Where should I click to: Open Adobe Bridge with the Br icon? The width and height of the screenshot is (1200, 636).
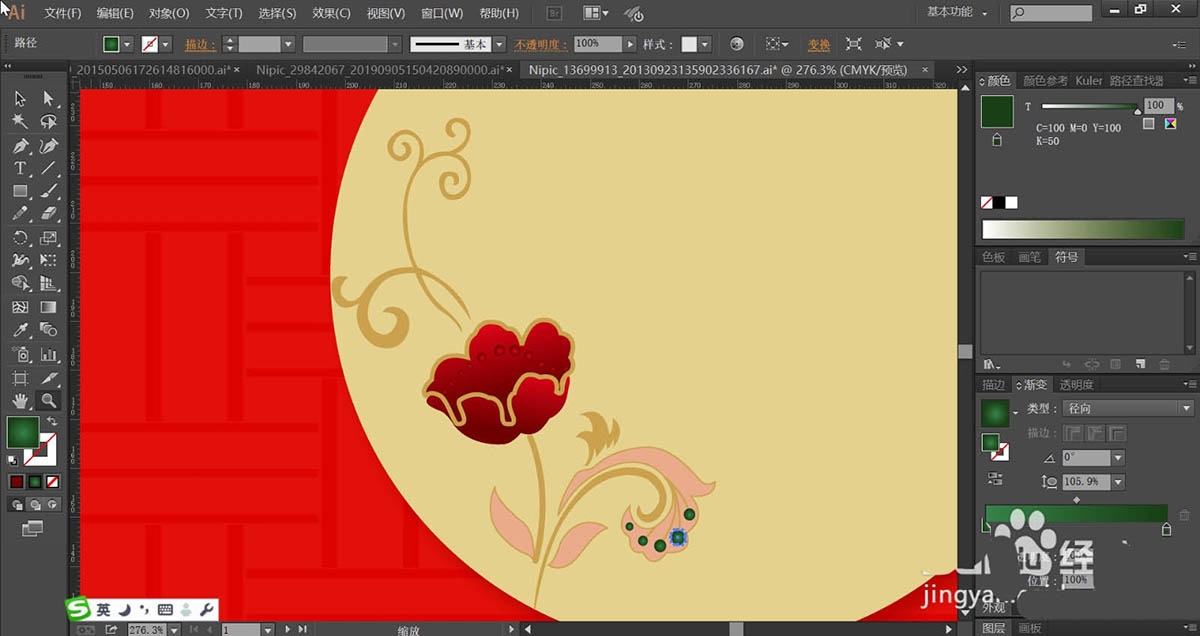coord(556,13)
